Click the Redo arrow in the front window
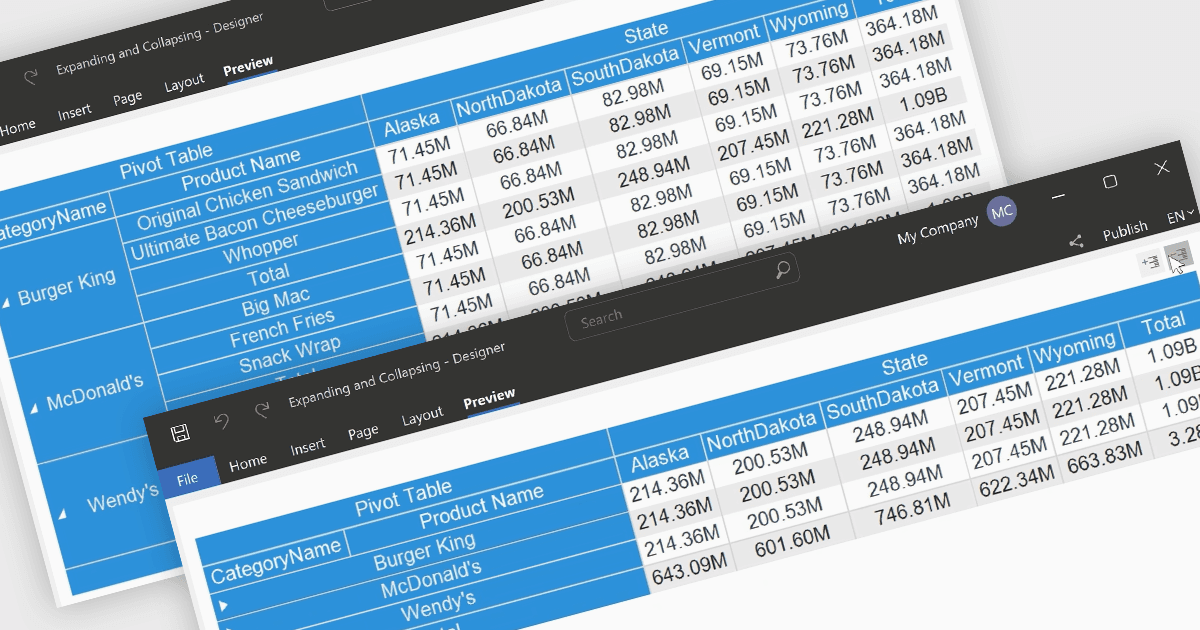The height and width of the screenshot is (630, 1200). pos(262,411)
